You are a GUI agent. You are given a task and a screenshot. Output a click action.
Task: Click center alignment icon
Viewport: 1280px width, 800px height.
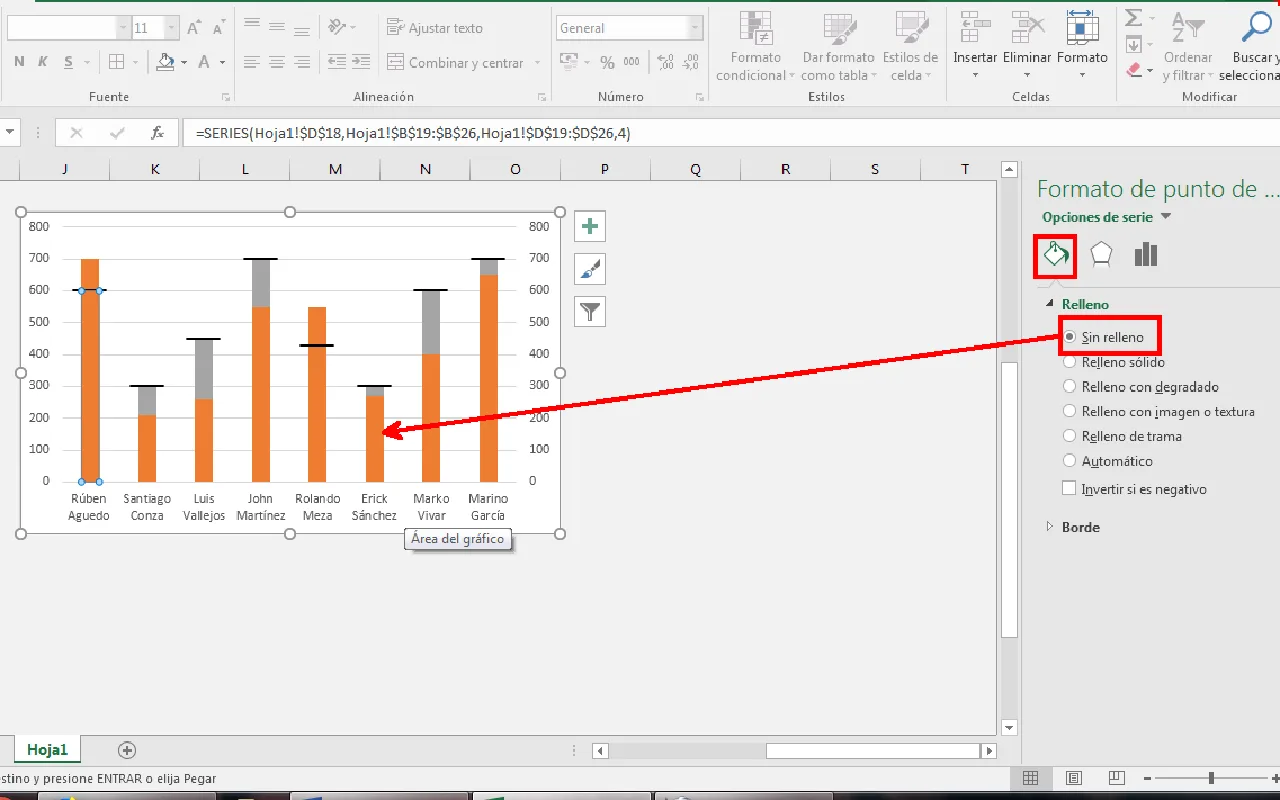[x=277, y=62]
